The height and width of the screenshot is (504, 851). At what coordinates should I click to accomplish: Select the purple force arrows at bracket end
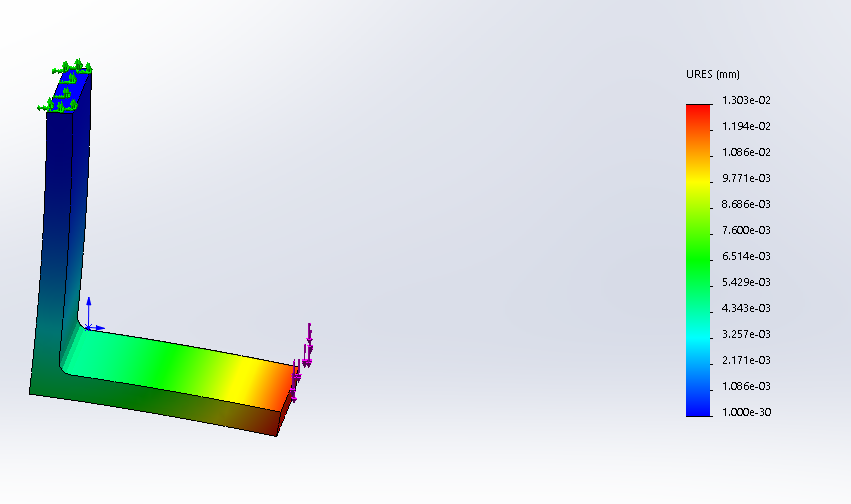tap(307, 350)
